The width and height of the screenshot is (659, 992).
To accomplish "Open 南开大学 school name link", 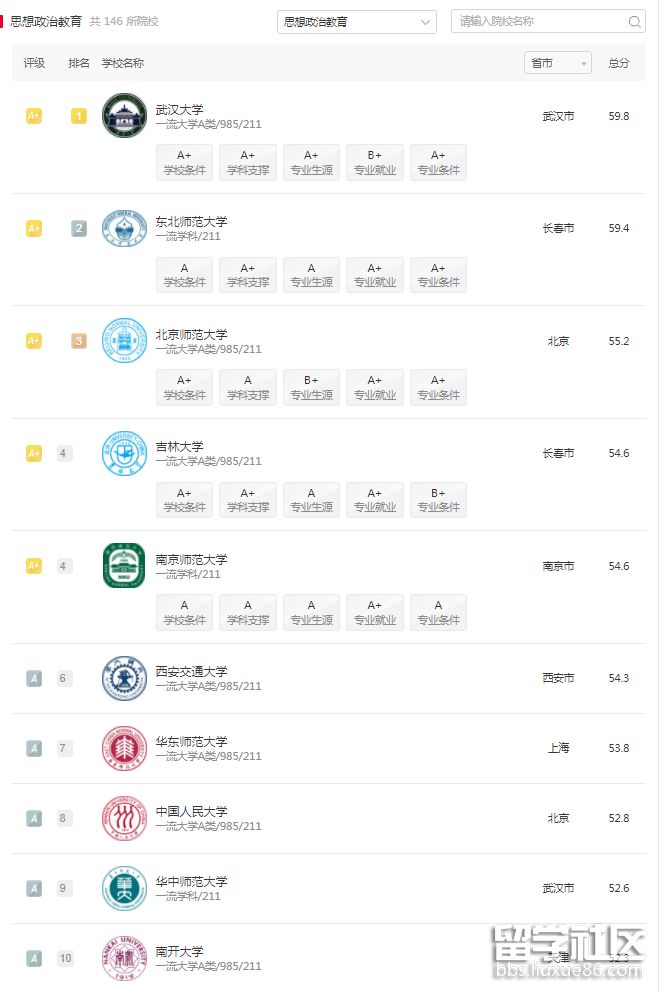I will (x=180, y=951).
